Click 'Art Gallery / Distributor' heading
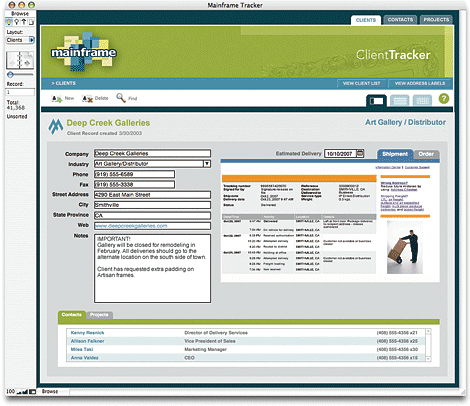Viewport: 470px width, 406px height. pyautogui.click(x=405, y=122)
